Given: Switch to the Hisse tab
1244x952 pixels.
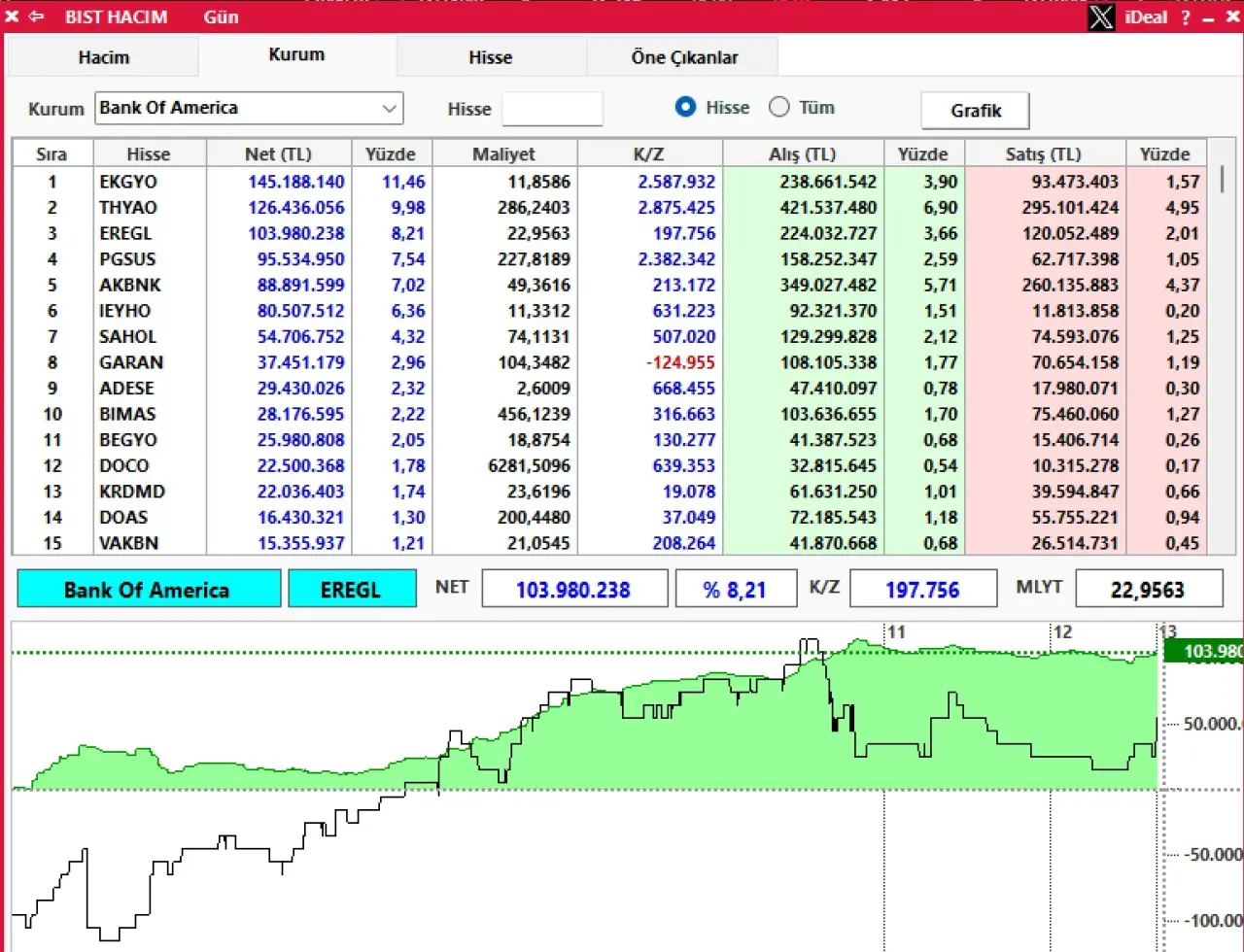Looking at the screenshot, I should pyautogui.click(x=491, y=57).
